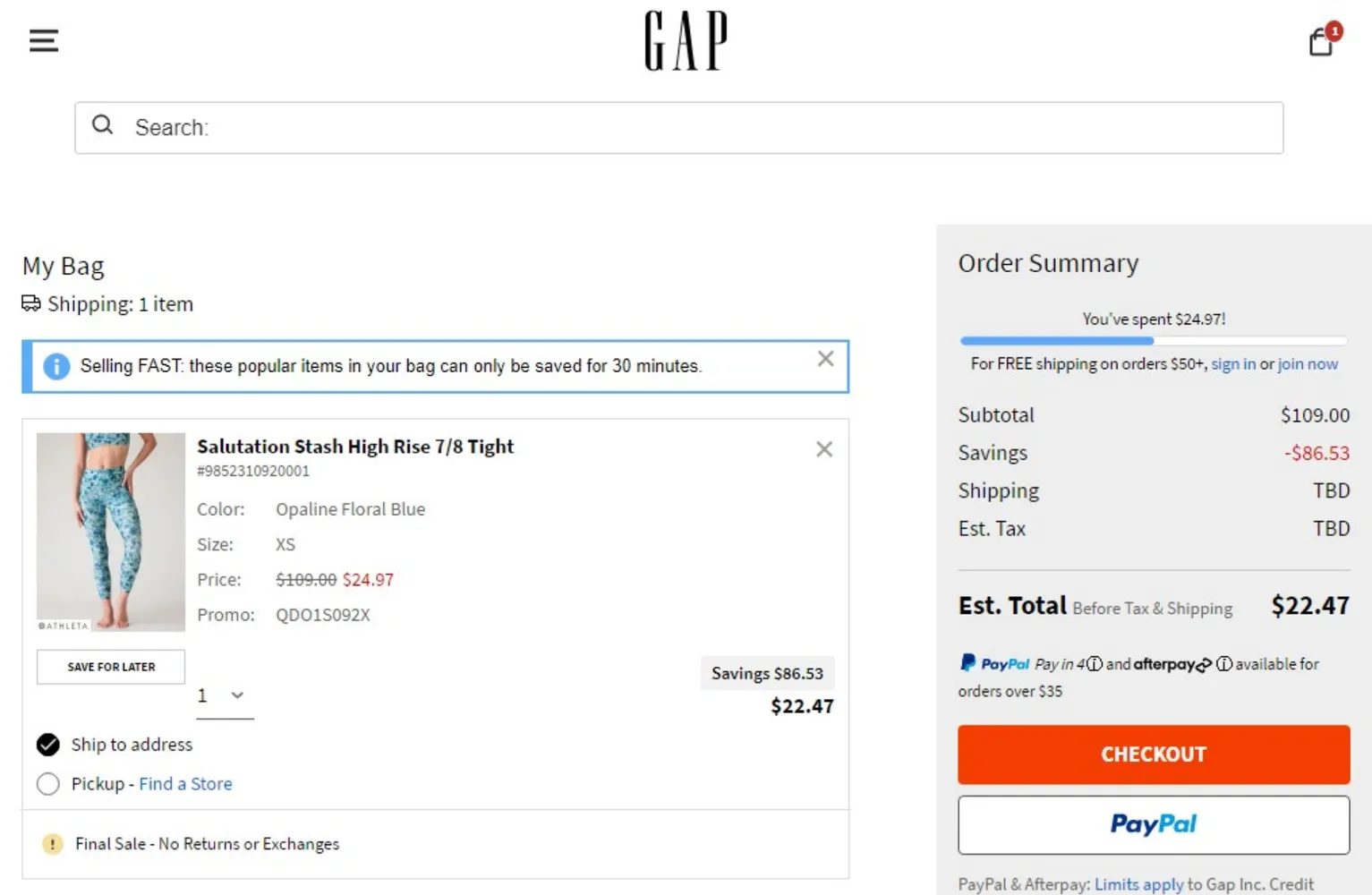Click the Find a Store link
Screen dimensions: 1372x895
185,784
